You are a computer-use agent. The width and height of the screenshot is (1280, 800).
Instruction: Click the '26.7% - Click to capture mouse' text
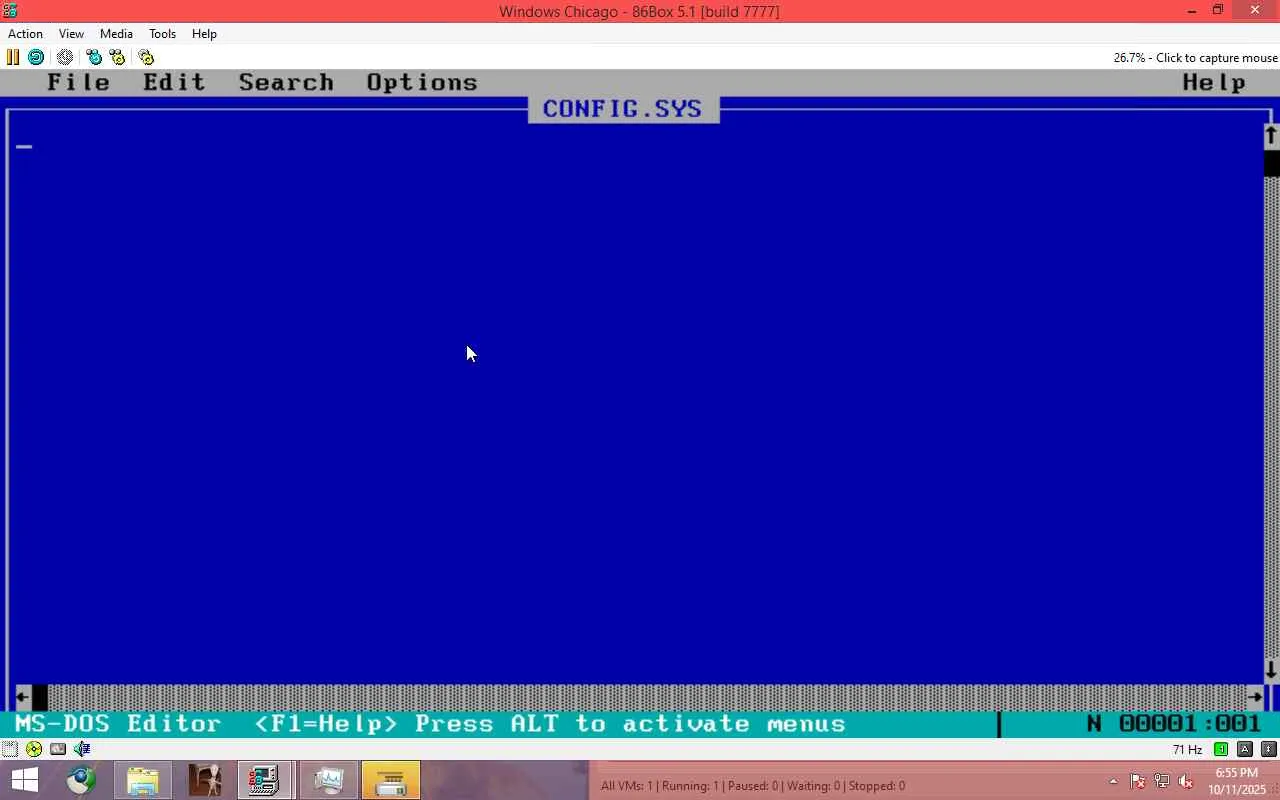[1195, 58]
